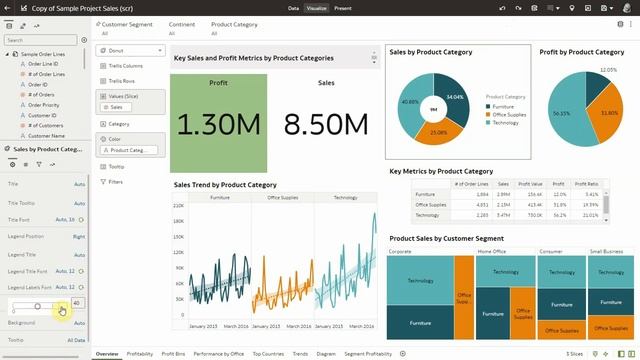640x360 pixels.
Task: Go back using the top-left arrow
Action: (x=7, y=8)
